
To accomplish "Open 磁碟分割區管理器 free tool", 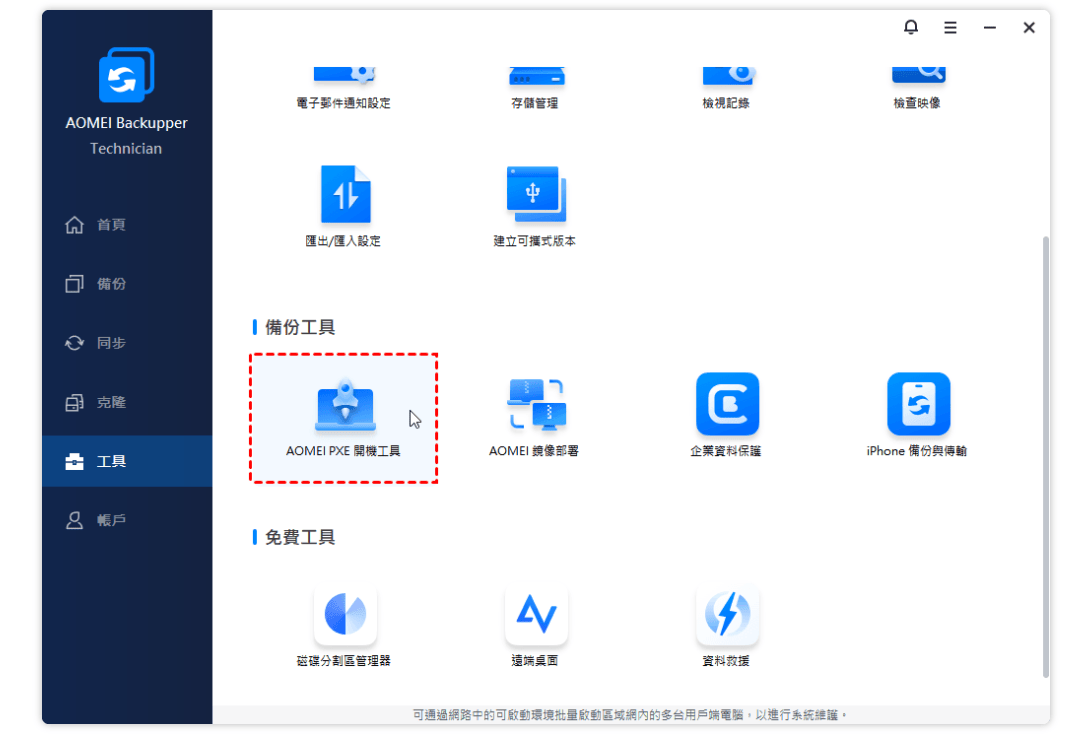I will (345, 615).
